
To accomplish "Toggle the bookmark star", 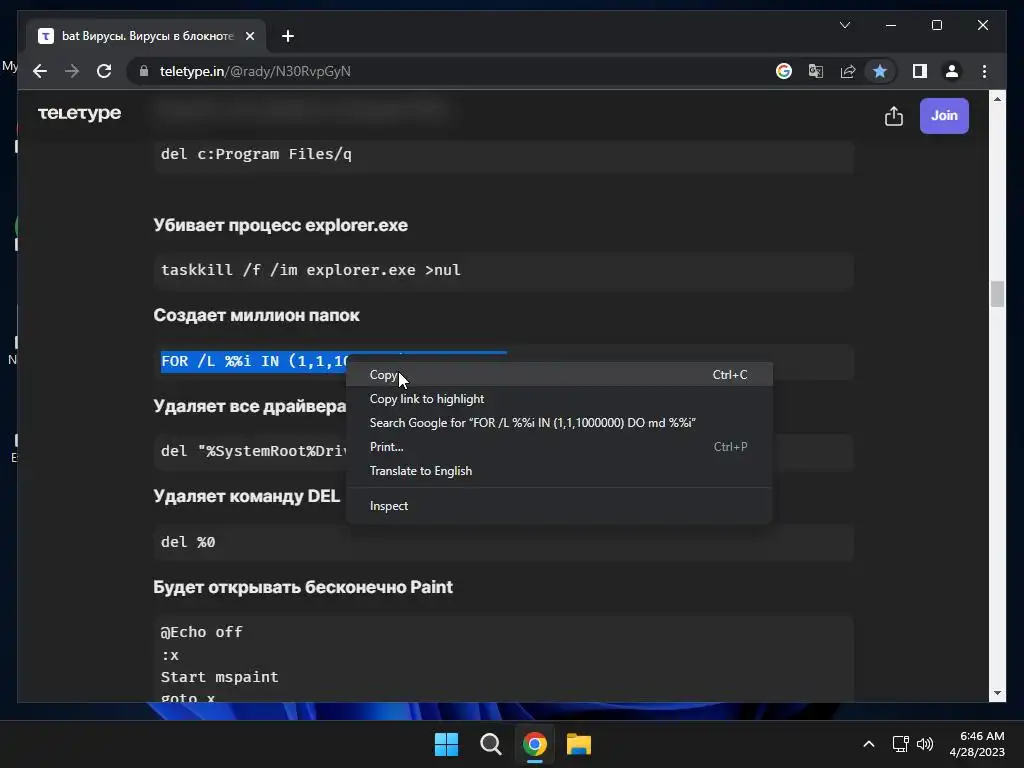I will 880,71.
